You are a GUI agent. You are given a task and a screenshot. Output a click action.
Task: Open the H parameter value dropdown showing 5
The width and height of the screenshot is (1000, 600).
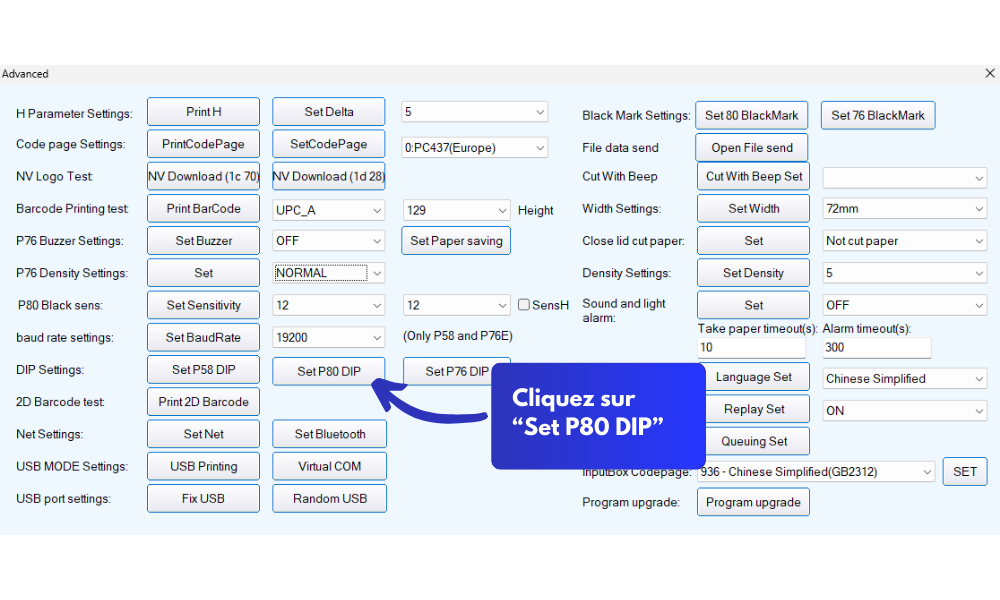(474, 112)
